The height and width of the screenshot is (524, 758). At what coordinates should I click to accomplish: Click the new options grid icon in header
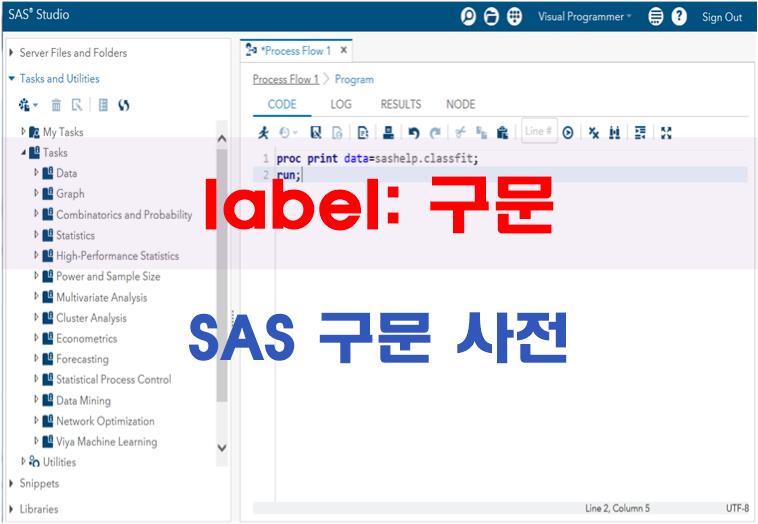(514, 17)
